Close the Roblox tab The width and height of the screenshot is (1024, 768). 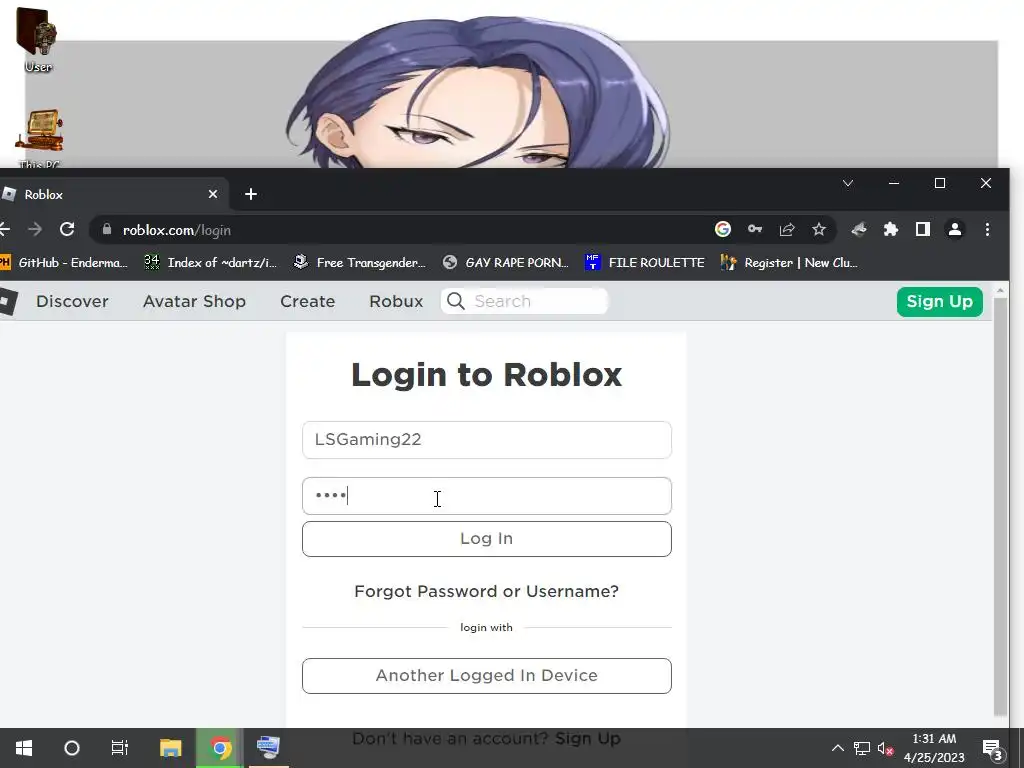(213, 194)
